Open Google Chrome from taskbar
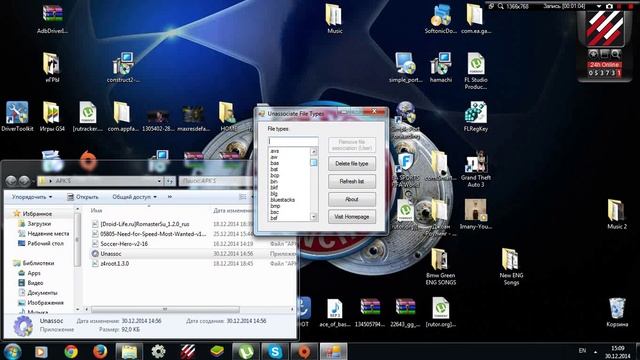 pos(71,351)
